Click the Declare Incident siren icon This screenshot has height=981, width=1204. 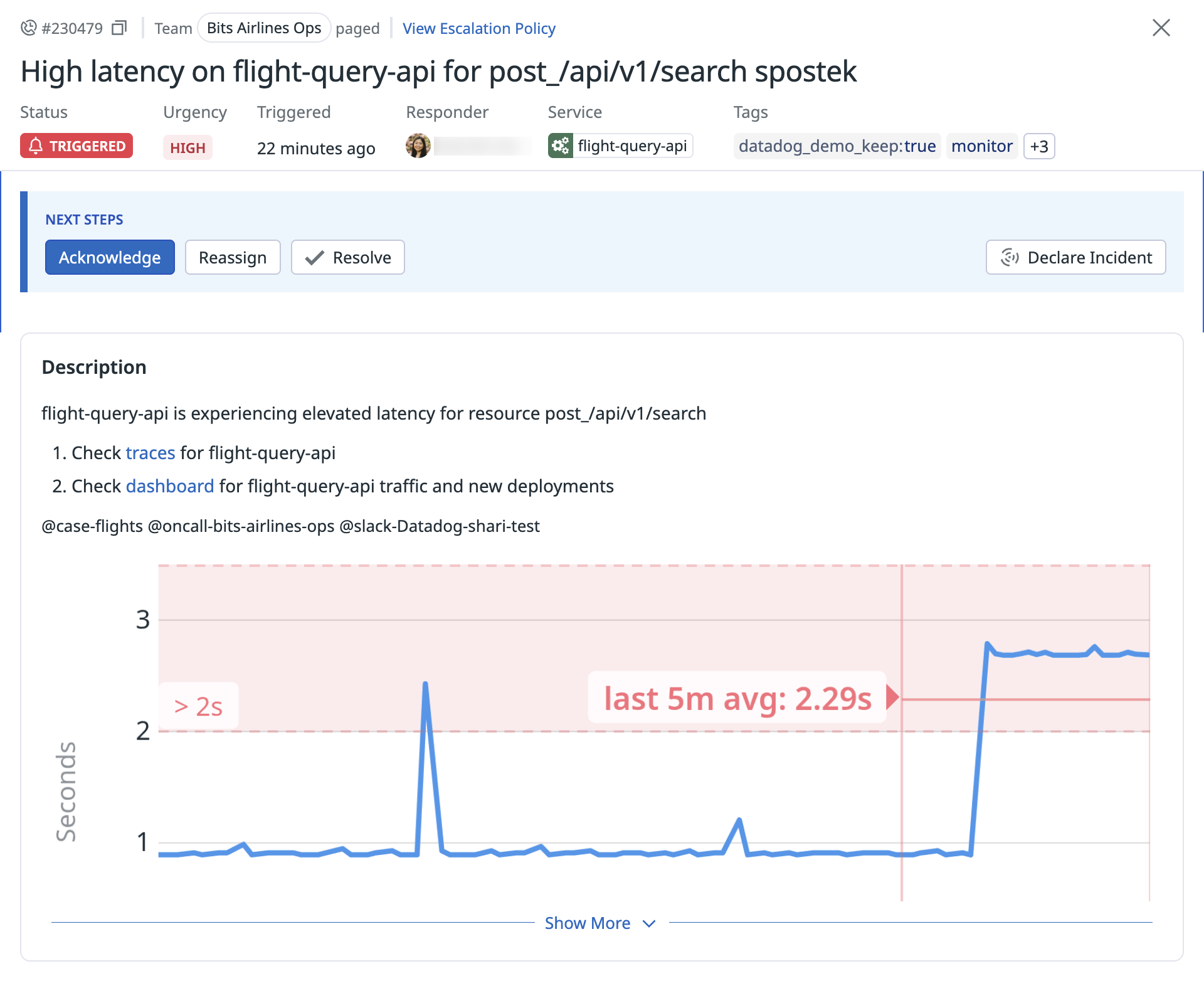coord(1010,257)
